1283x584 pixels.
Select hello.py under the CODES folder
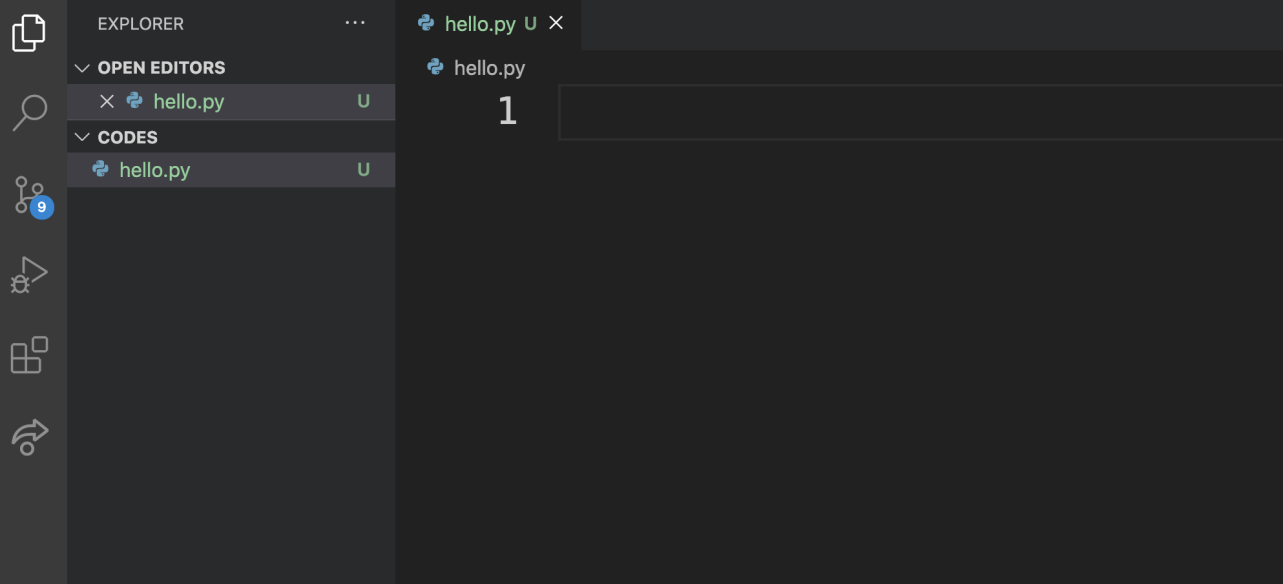point(231,170)
